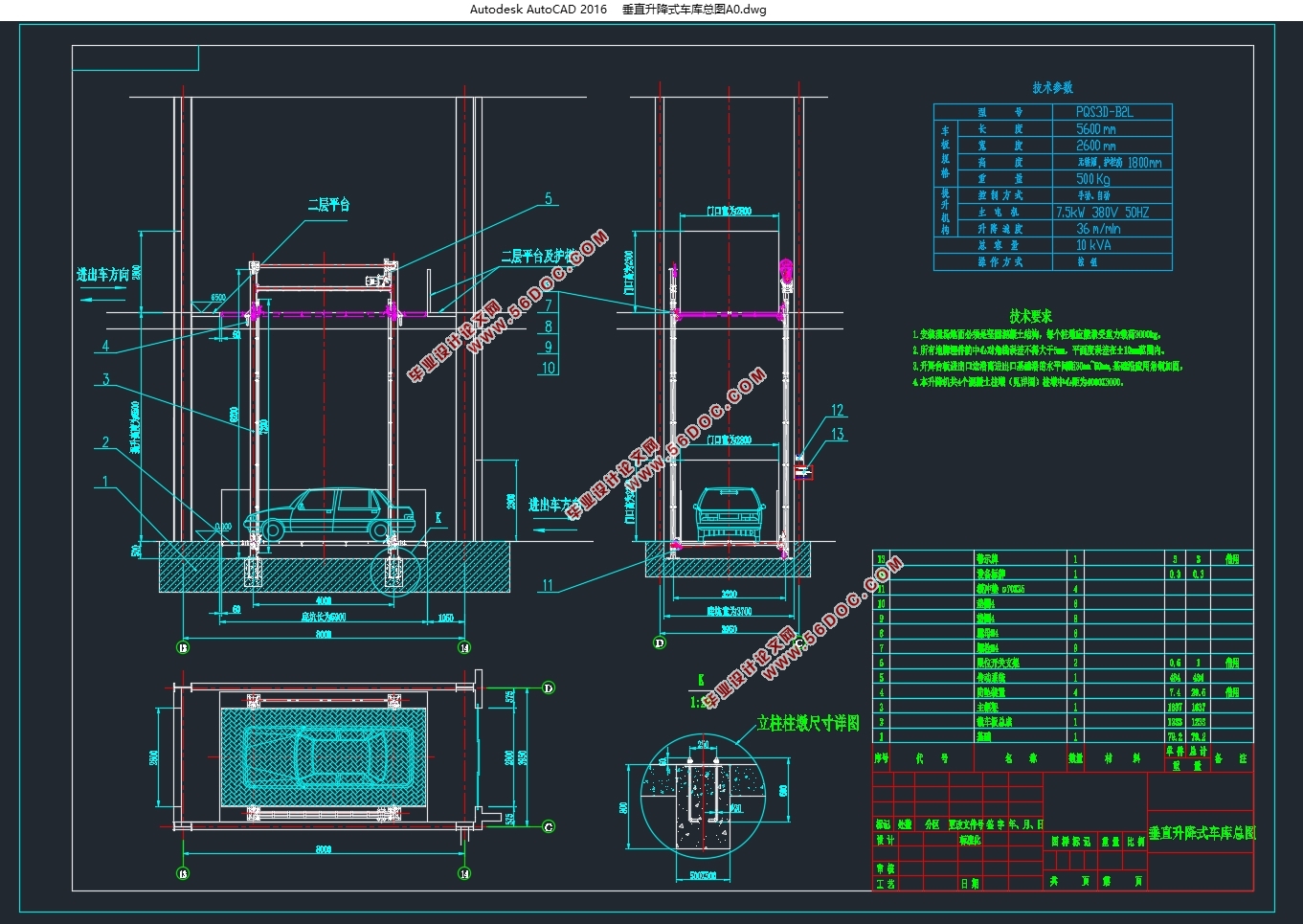Select the "代号" parts list header
1303x924 pixels.
click(x=932, y=757)
